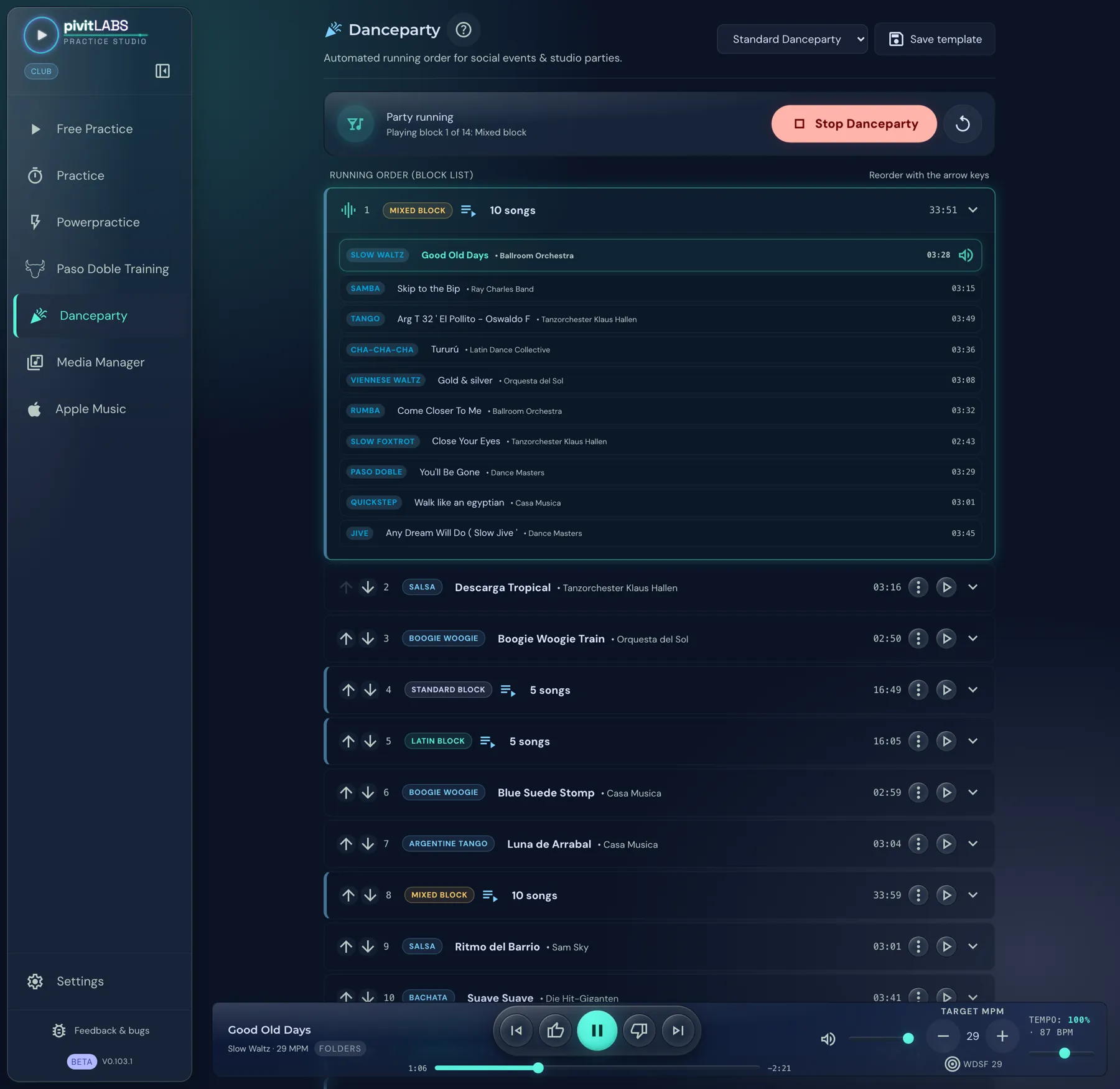
Task: Click the reset party circular arrow icon
Action: click(x=963, y=124)
